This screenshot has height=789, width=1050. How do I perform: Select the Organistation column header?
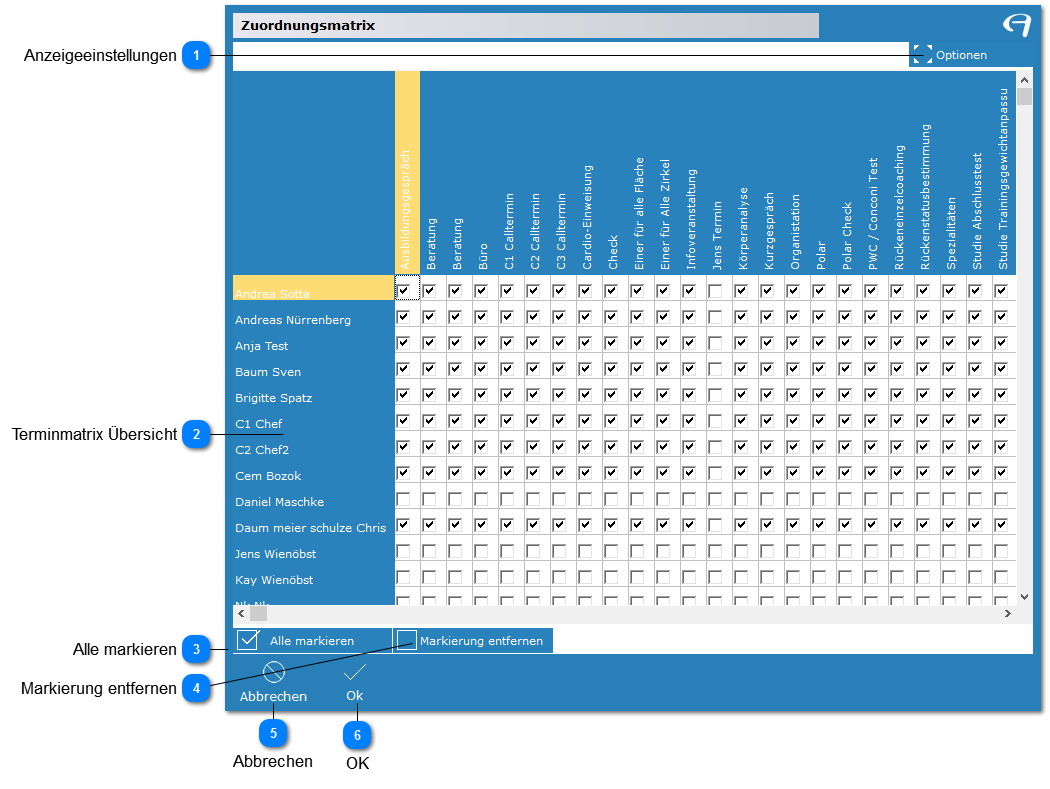pyautogui.click(x=796, y=173)
